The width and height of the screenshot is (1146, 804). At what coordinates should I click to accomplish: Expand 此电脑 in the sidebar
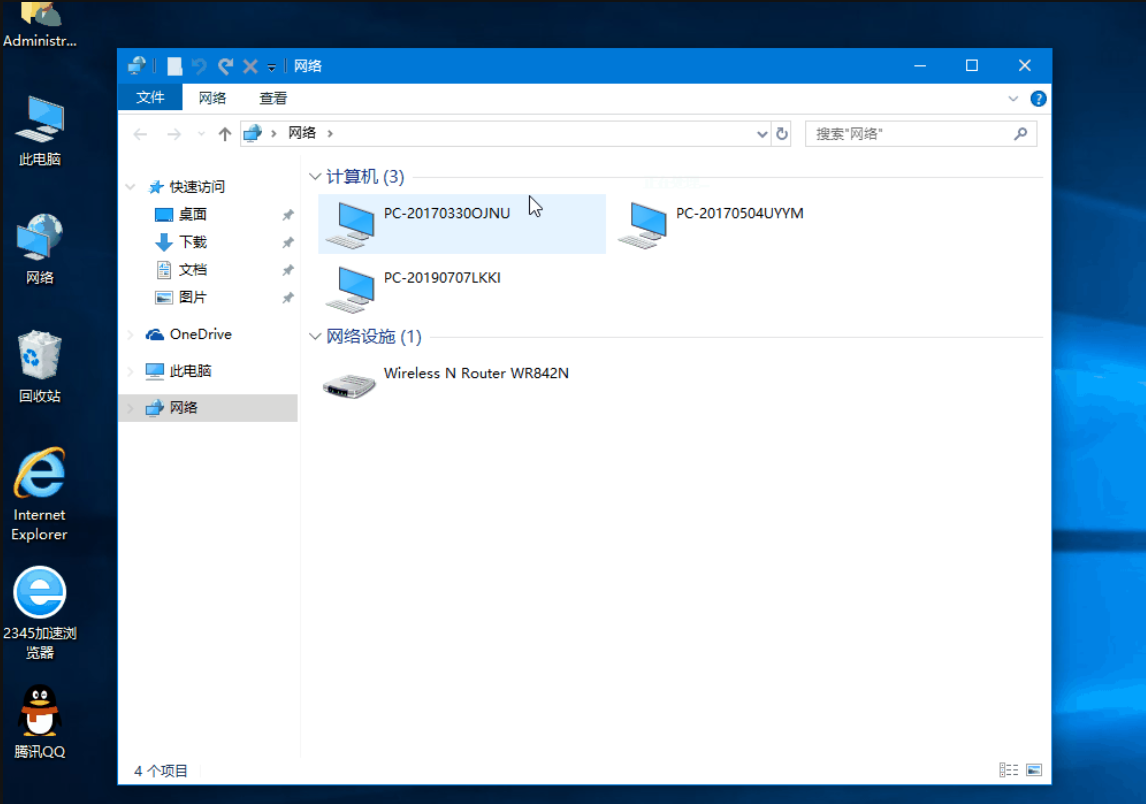tap(128, 370)
